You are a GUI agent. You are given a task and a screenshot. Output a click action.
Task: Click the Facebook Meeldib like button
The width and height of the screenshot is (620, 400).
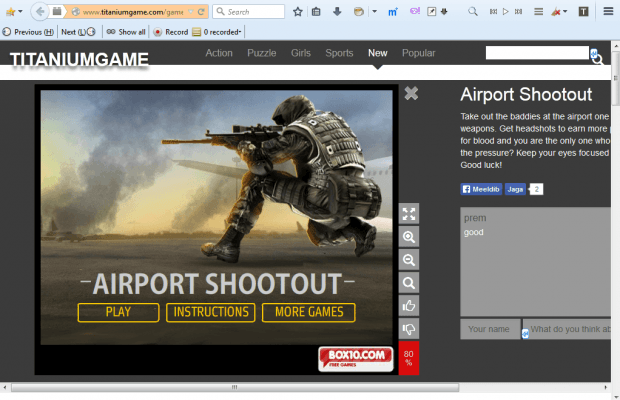tap(481, 189)
